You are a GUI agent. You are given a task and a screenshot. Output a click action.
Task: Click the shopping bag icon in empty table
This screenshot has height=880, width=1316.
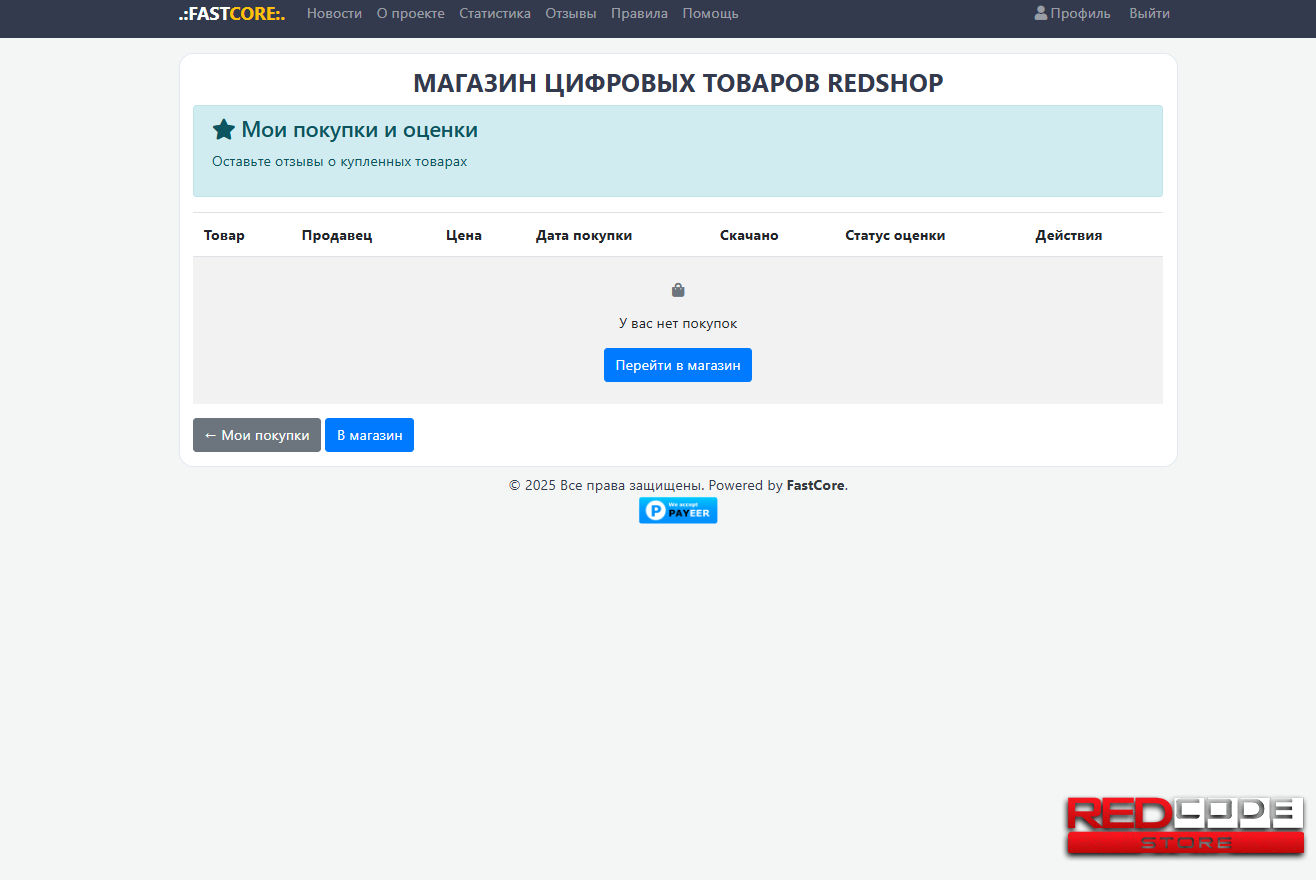[678, 290]
